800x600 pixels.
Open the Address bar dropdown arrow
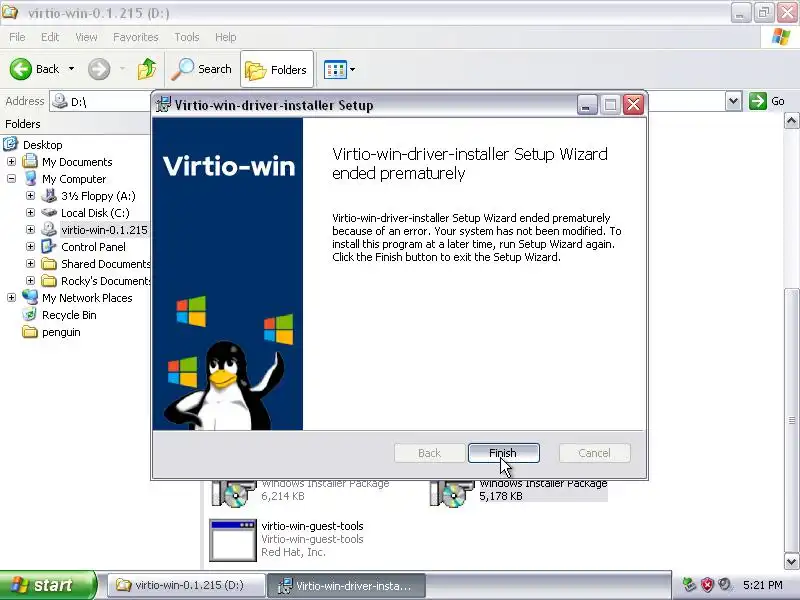point(733,101)
